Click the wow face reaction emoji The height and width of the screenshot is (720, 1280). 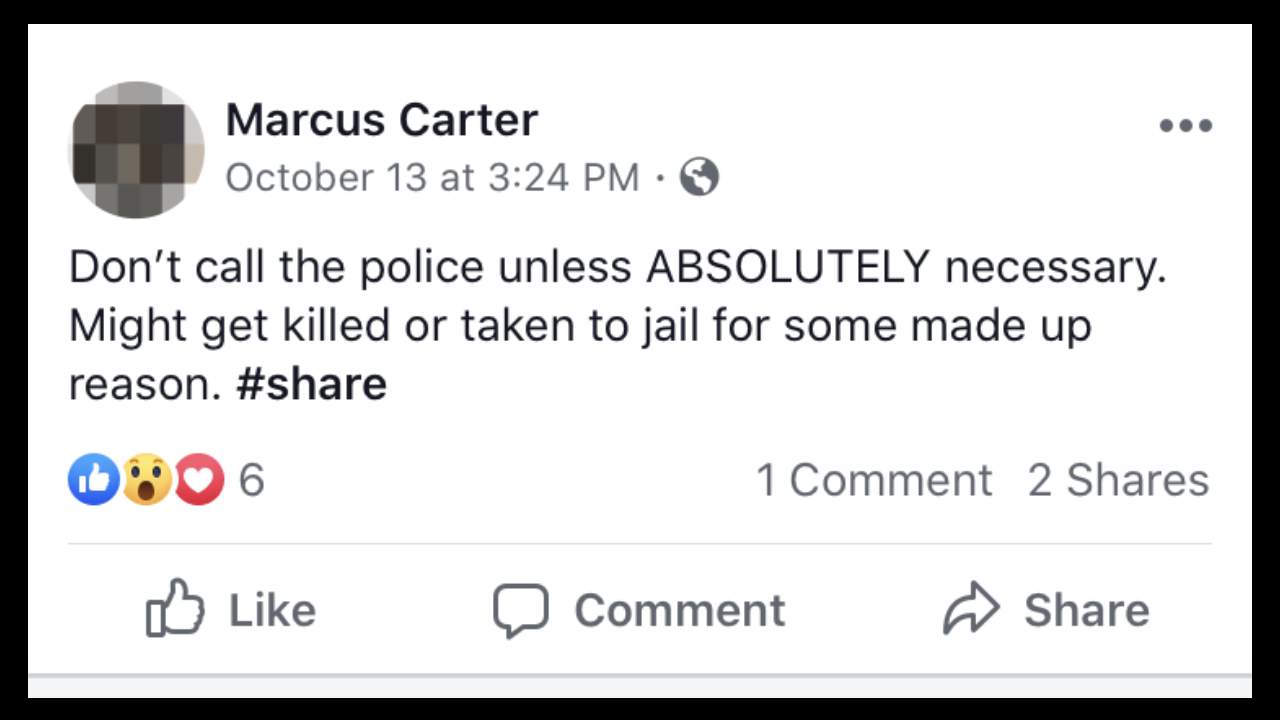pyautogui.click(x=147, y=480)
